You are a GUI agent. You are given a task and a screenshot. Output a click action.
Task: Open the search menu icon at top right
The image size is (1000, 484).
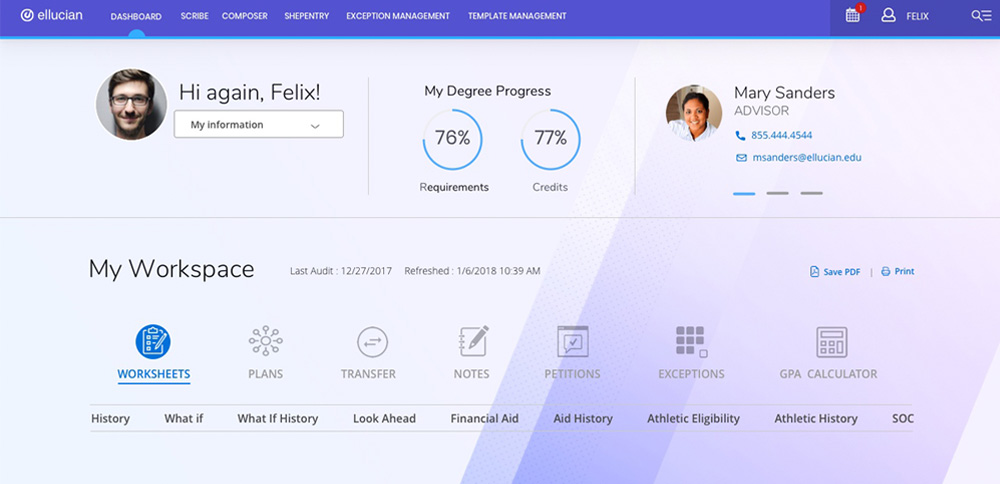981,16
